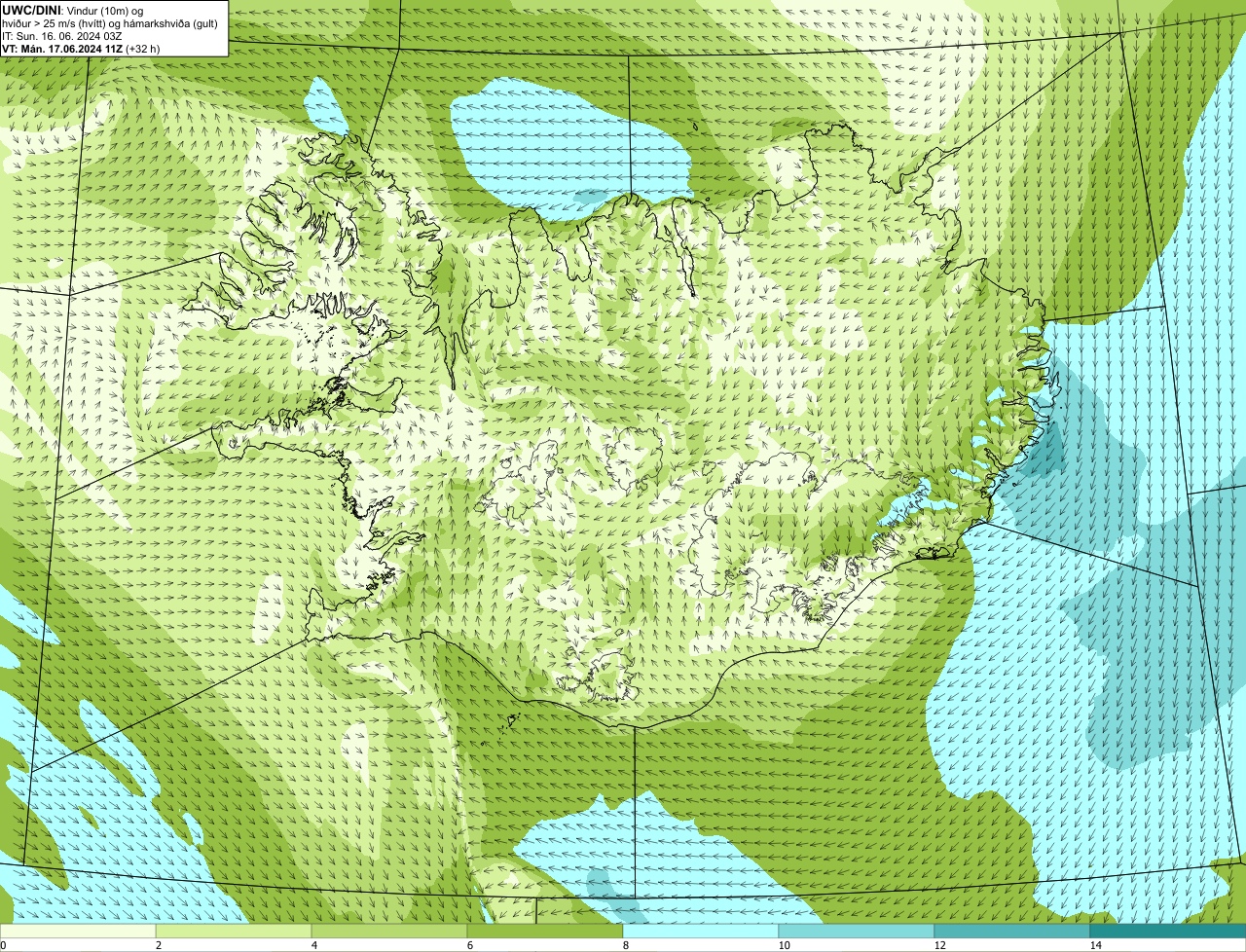The height and width of the screenshot is (952, 1246).
Task: Click the legend segment between 10 and 12
Action: pos(857,931)
